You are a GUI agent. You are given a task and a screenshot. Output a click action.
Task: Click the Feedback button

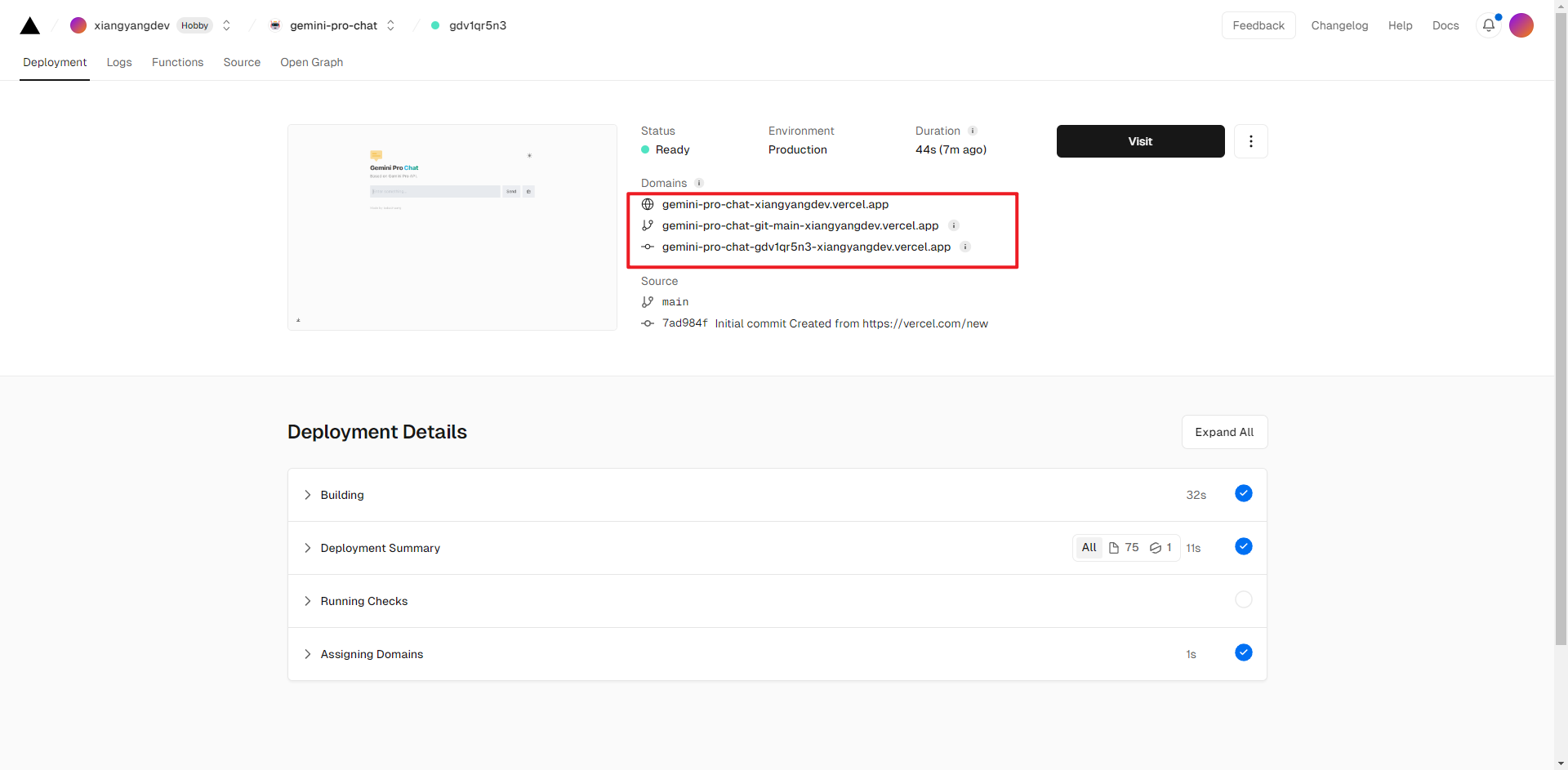(x=1258, y=25)
